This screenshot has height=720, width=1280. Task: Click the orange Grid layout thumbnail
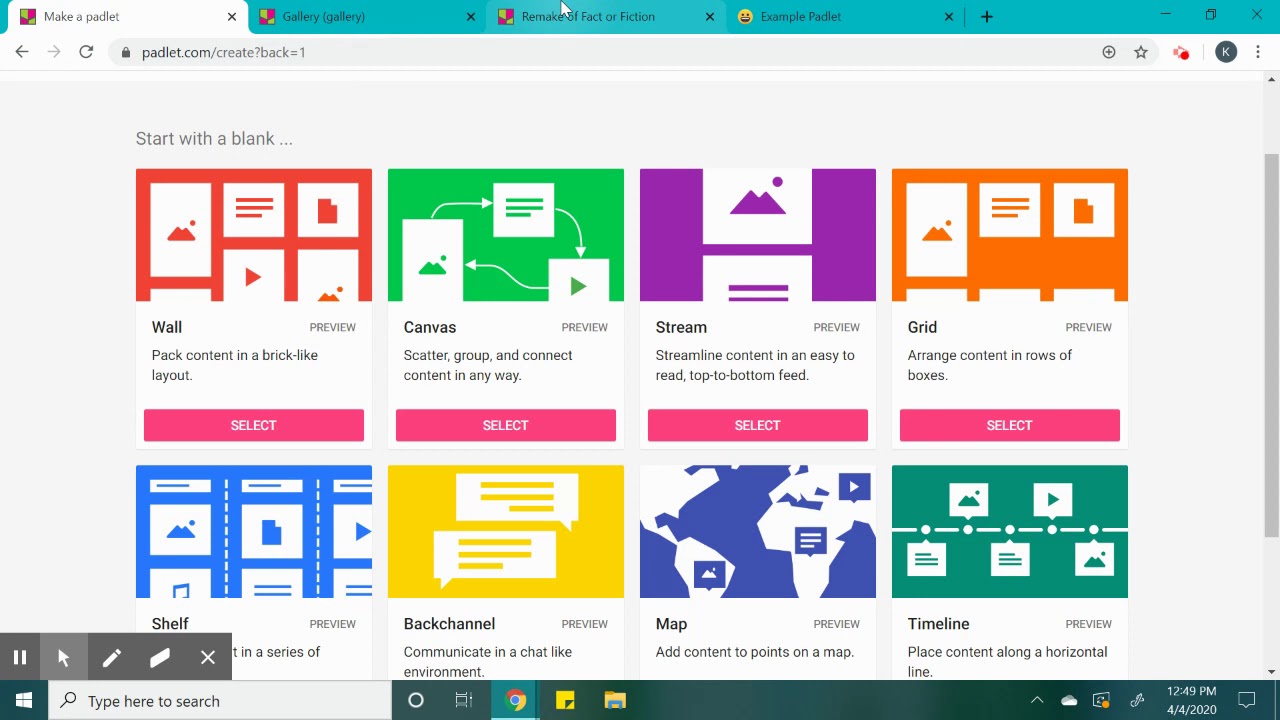coord(1010,235)
